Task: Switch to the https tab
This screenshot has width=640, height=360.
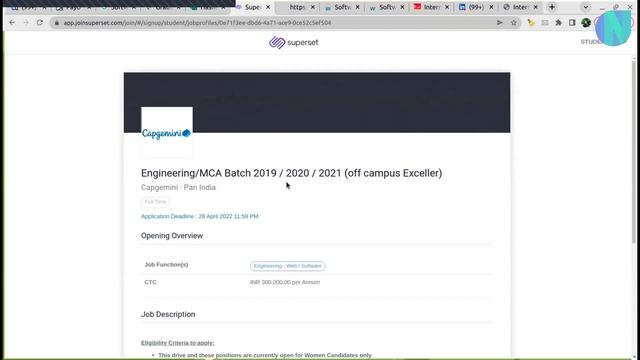Action: click(x=297, y=7)
